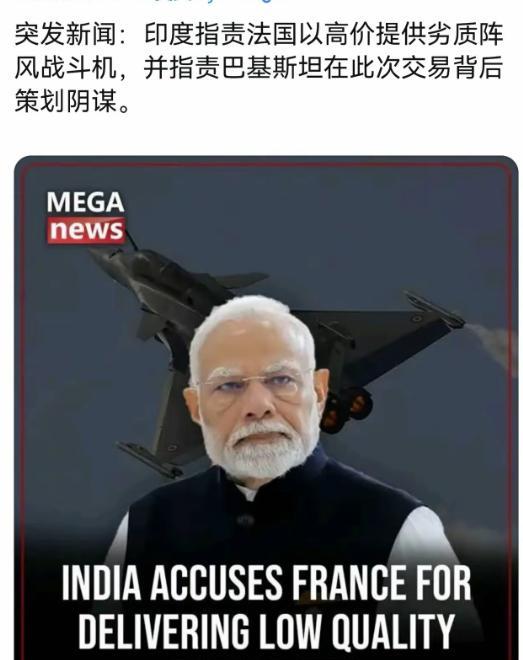Click the white "MEGA" wordmark

pos(85,203)
